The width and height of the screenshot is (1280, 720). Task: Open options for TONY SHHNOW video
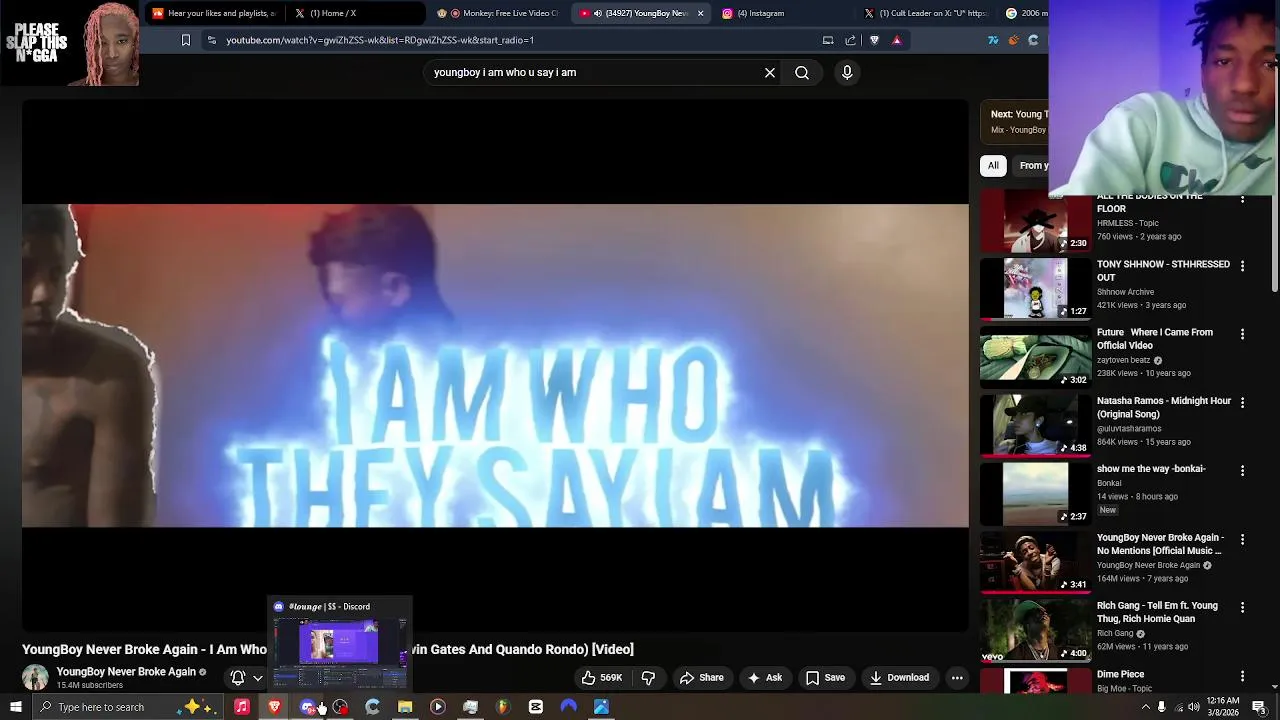tap(1242, 266)
